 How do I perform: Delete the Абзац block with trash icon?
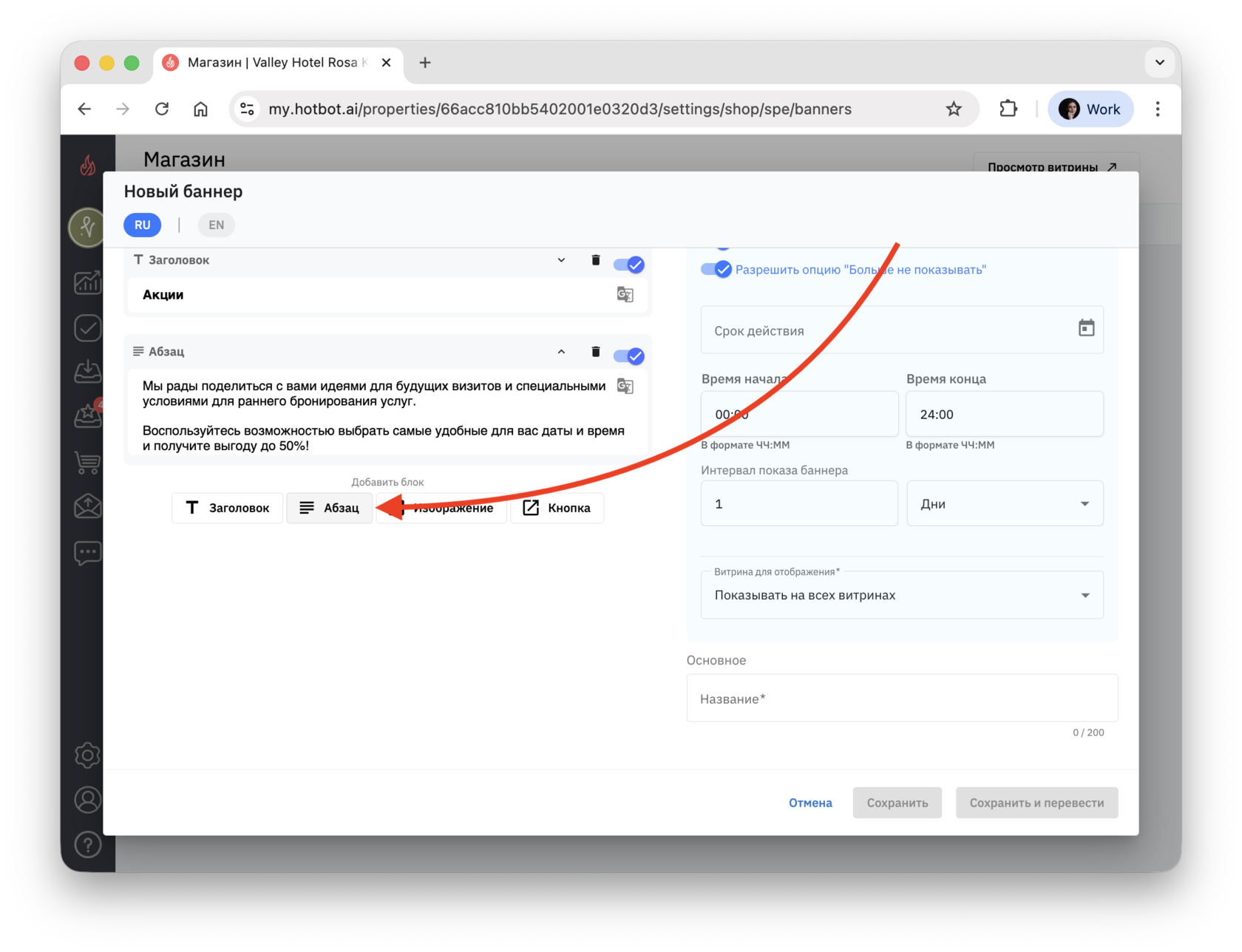point(595,352)
